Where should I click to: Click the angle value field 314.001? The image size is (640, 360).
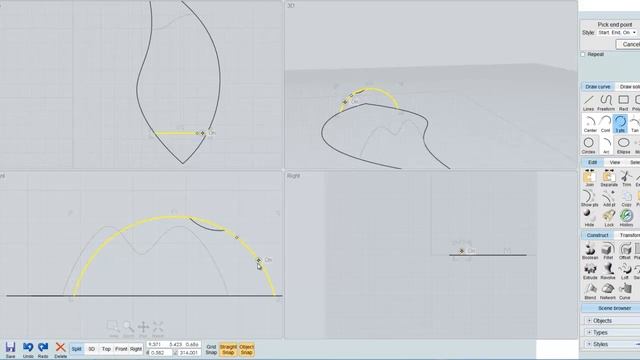[188, 353]
